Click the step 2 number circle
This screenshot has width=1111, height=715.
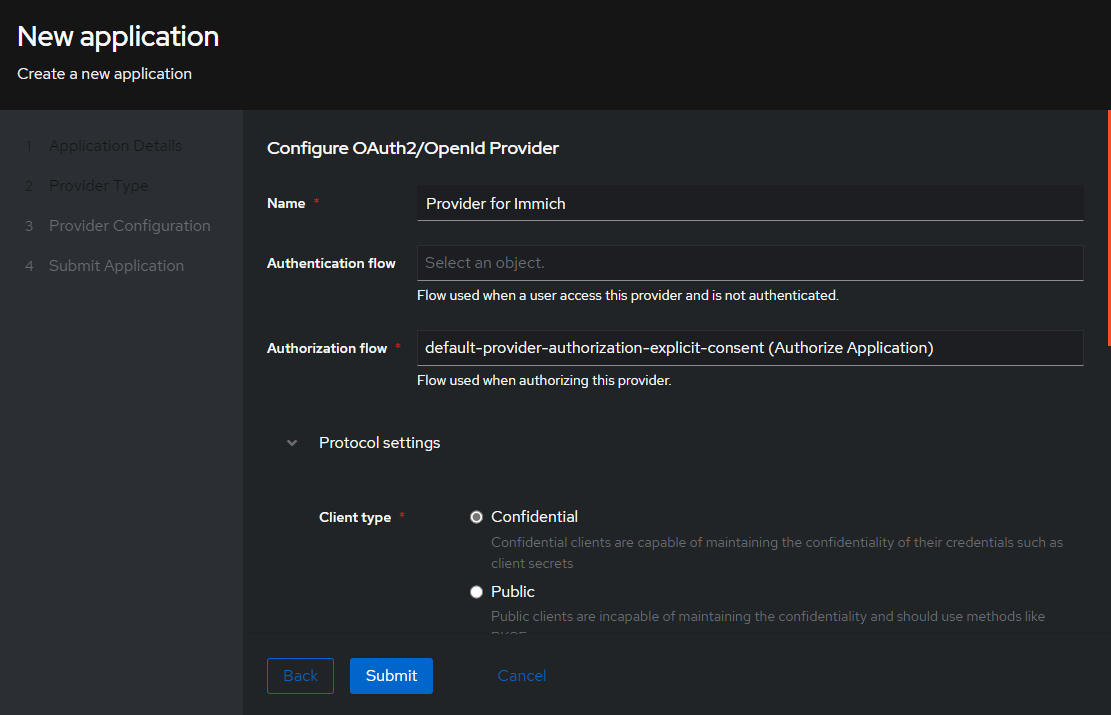tap(28, 185)
